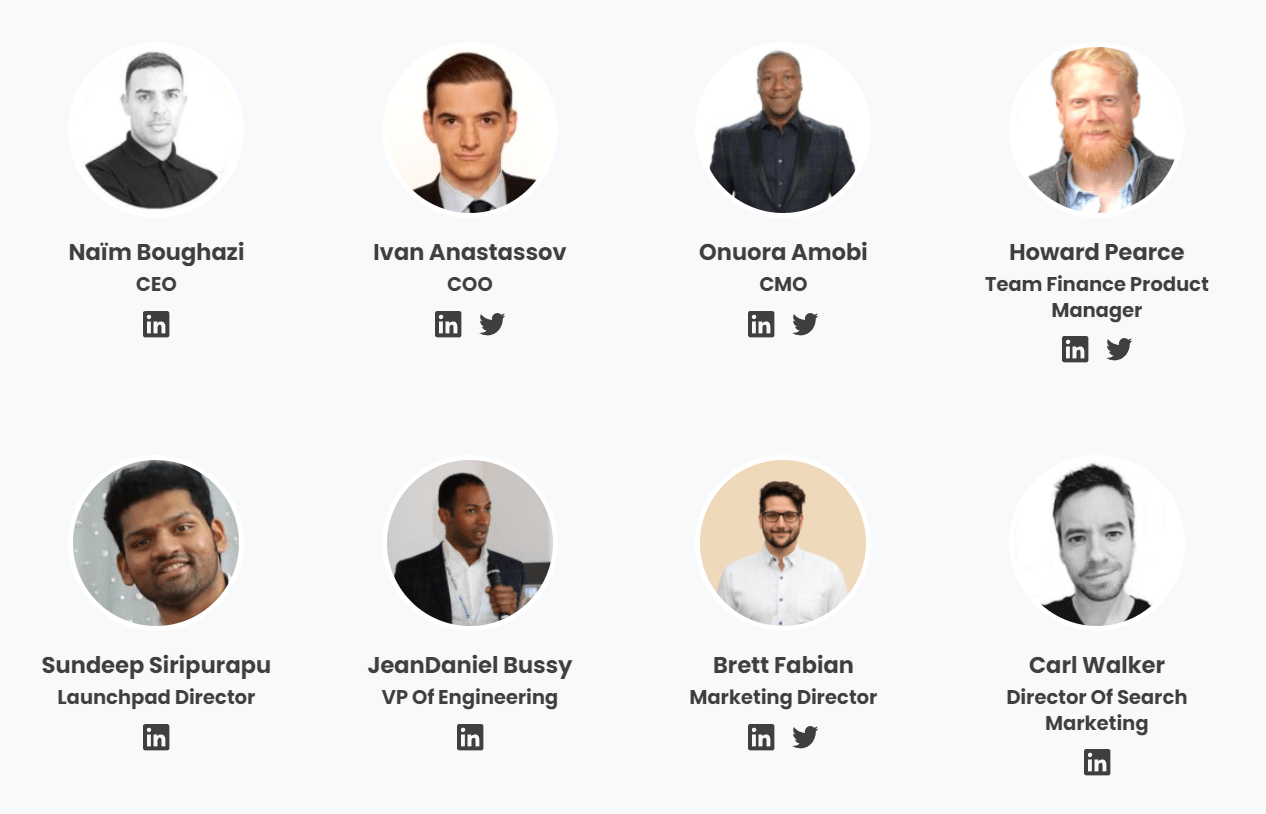
Task: Open Ivan Anastassov's Twitter page
Action: point(491,323)
